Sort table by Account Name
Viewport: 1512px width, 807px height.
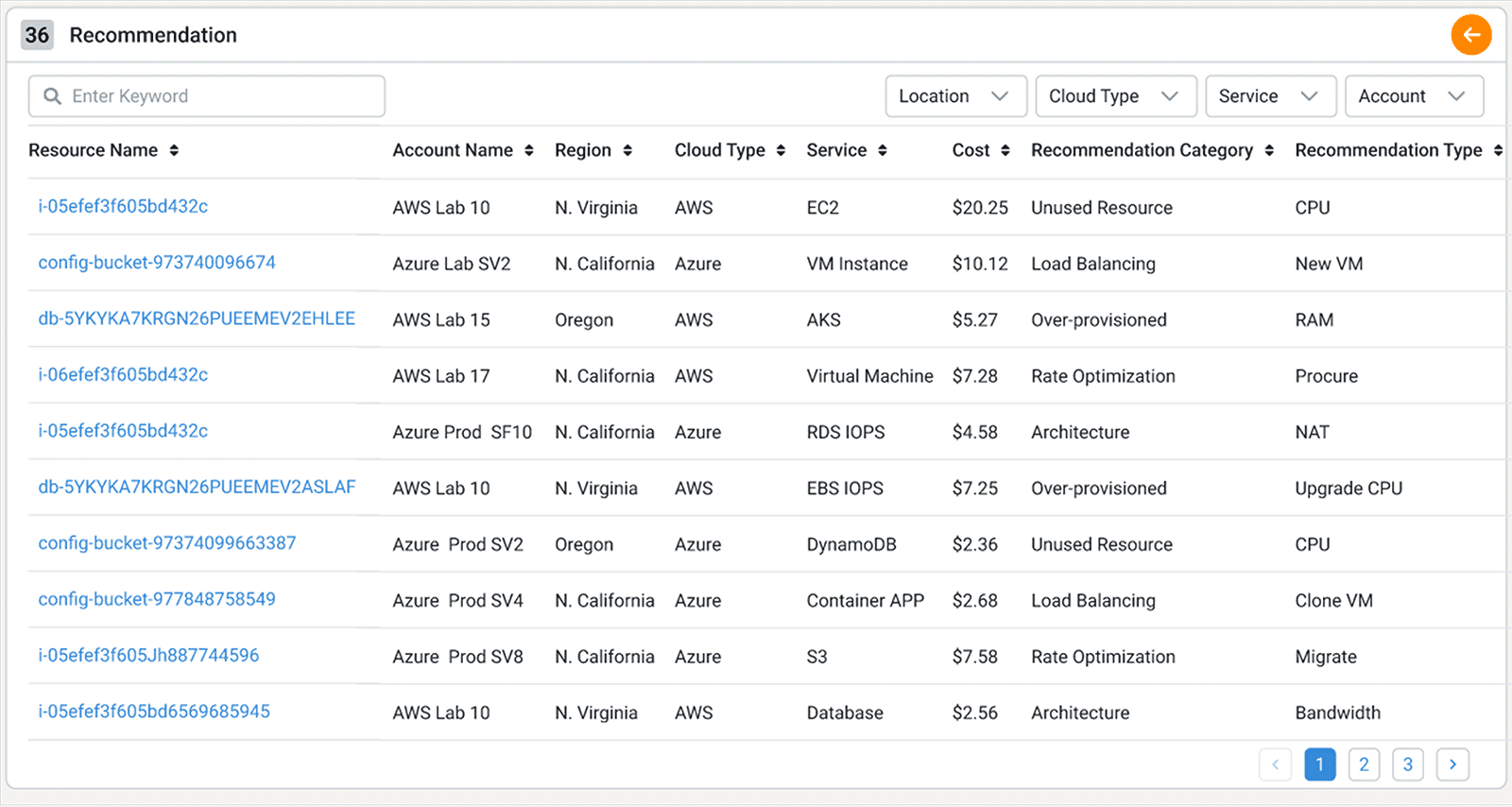[x=529, y=150]
